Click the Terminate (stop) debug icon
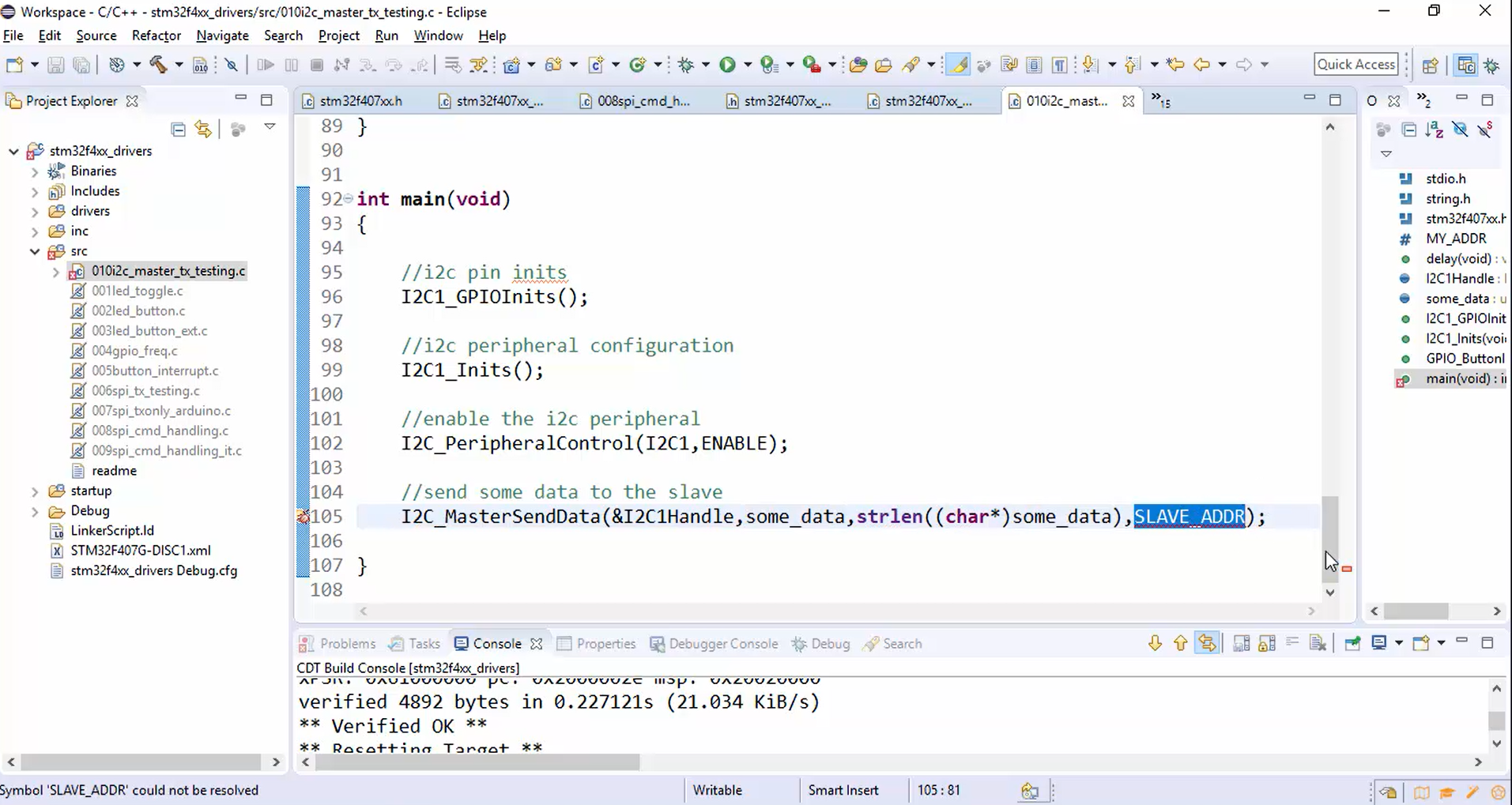Viewport: 1512px width, 805px height. click(x=317, y=65)
